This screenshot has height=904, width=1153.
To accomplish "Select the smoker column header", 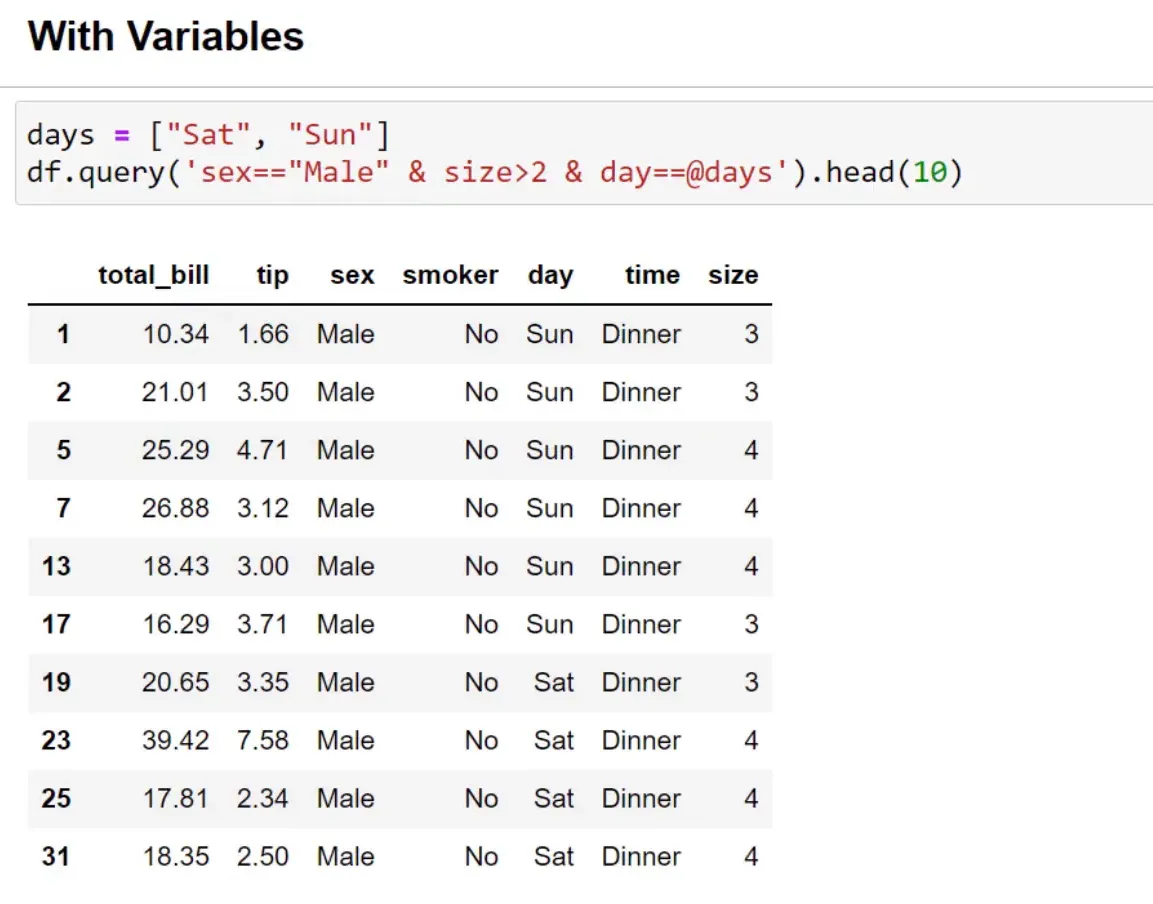I will coord(450,275).
